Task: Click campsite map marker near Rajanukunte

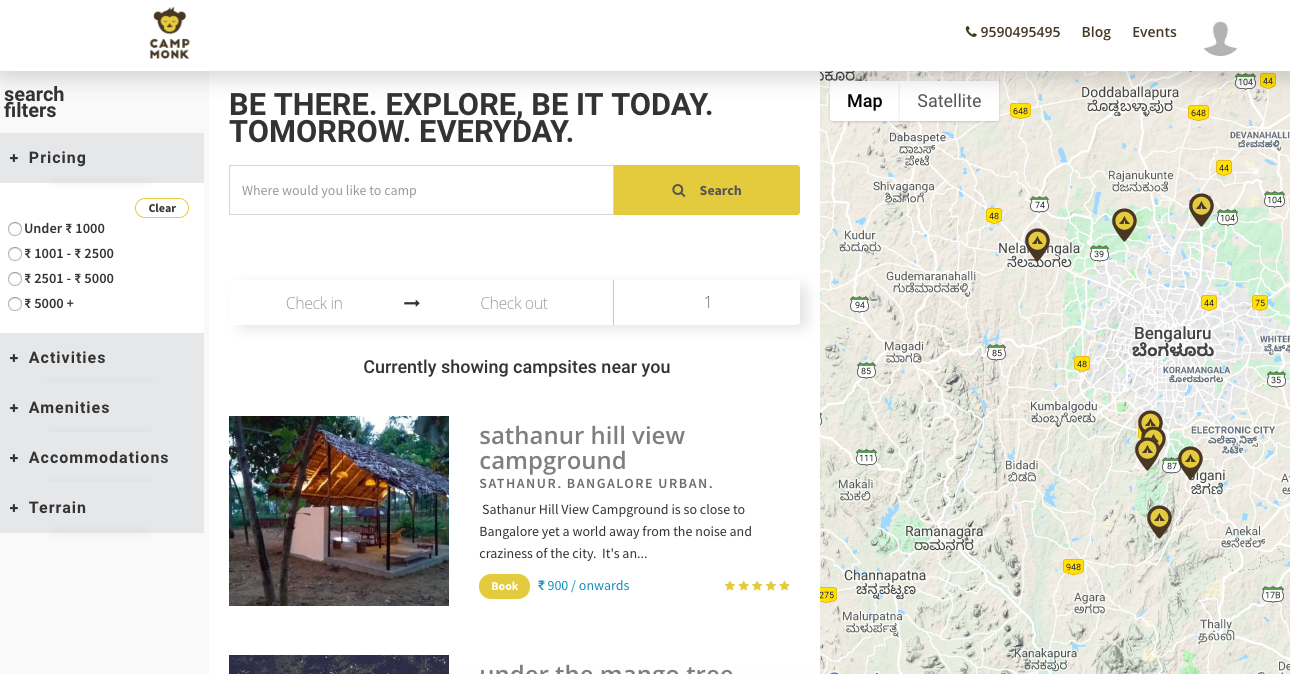Action: [x=1124, y=222]
